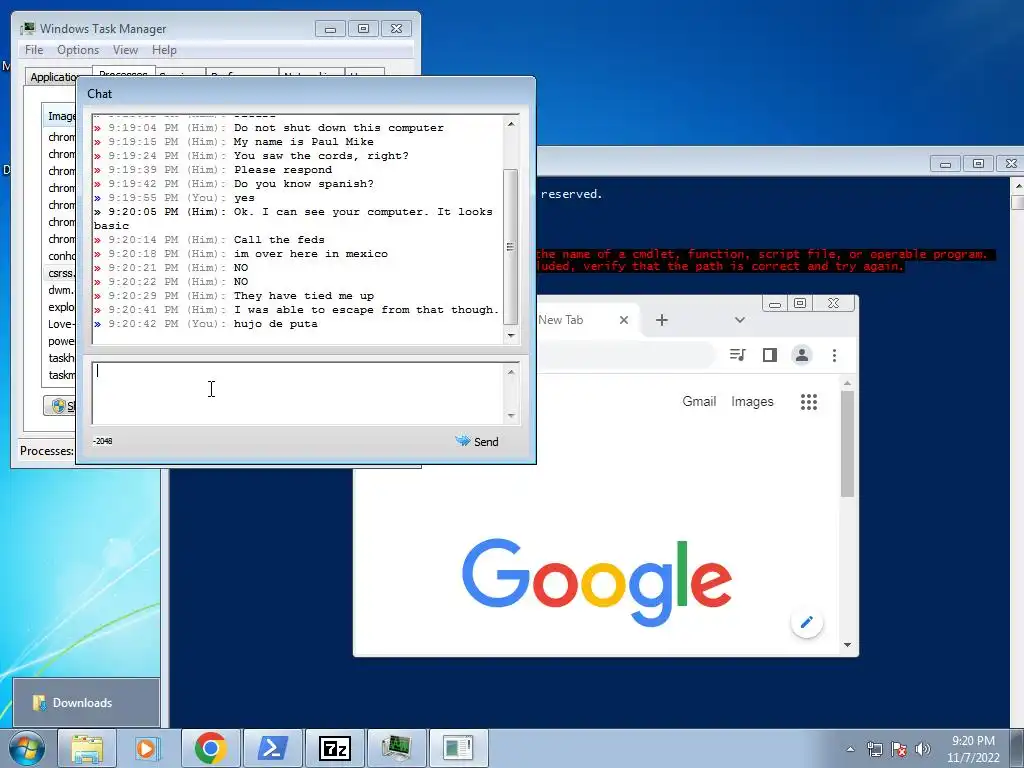Launch Windows Media Player from the taskbar
The width and height of the screenshot is (1024, 768).
click(x=148, y=748)
